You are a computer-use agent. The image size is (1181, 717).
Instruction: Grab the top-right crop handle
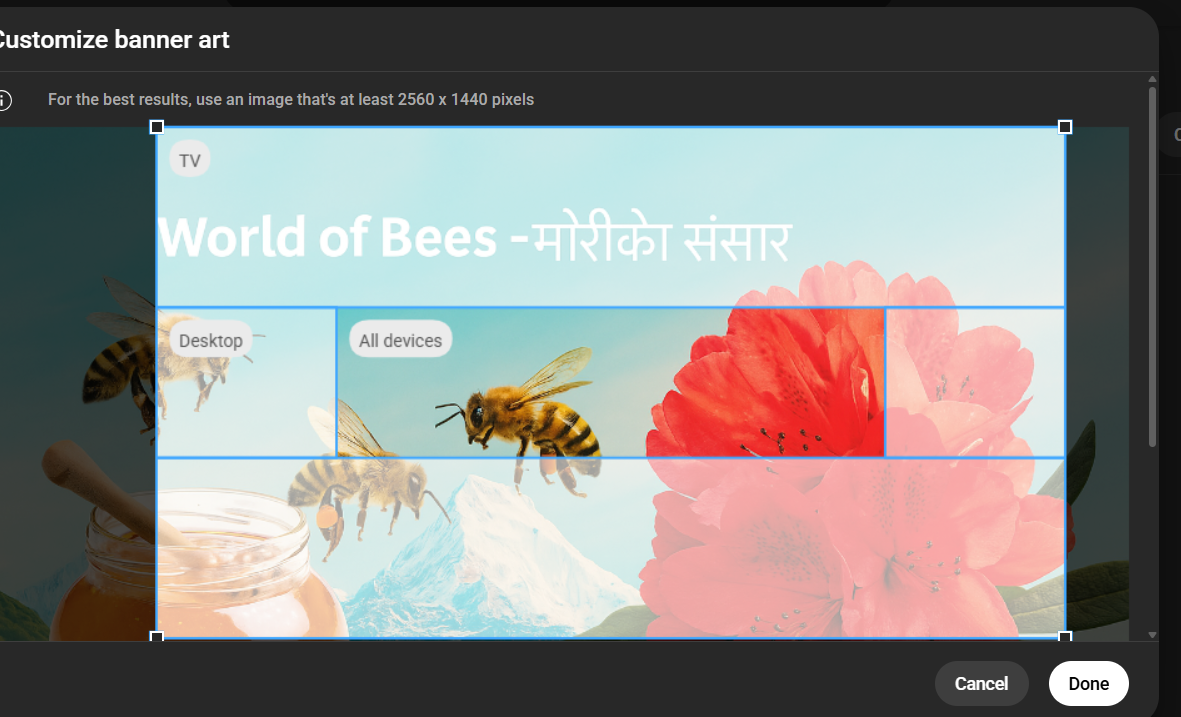1065,127
